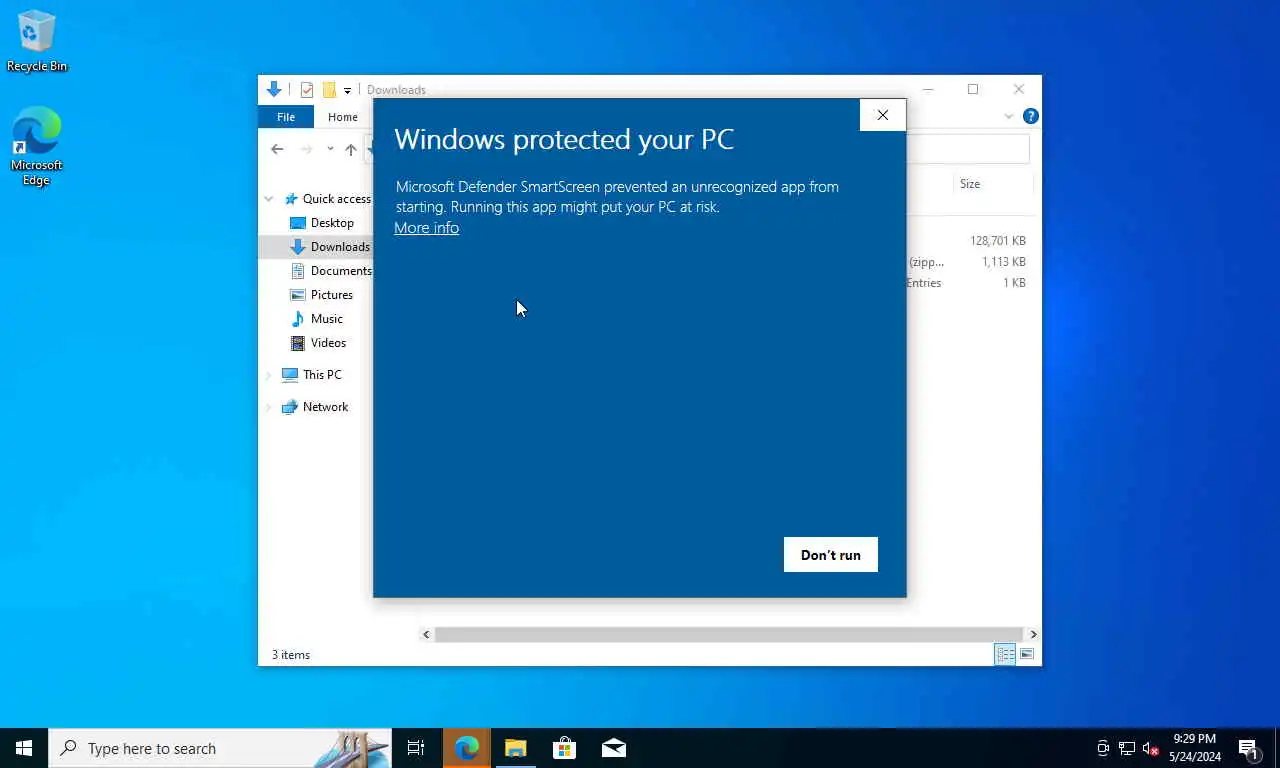
Task: Click the horizontal scrollbar in Explorer
Action: pyautogui.click(x=729, y=634)
